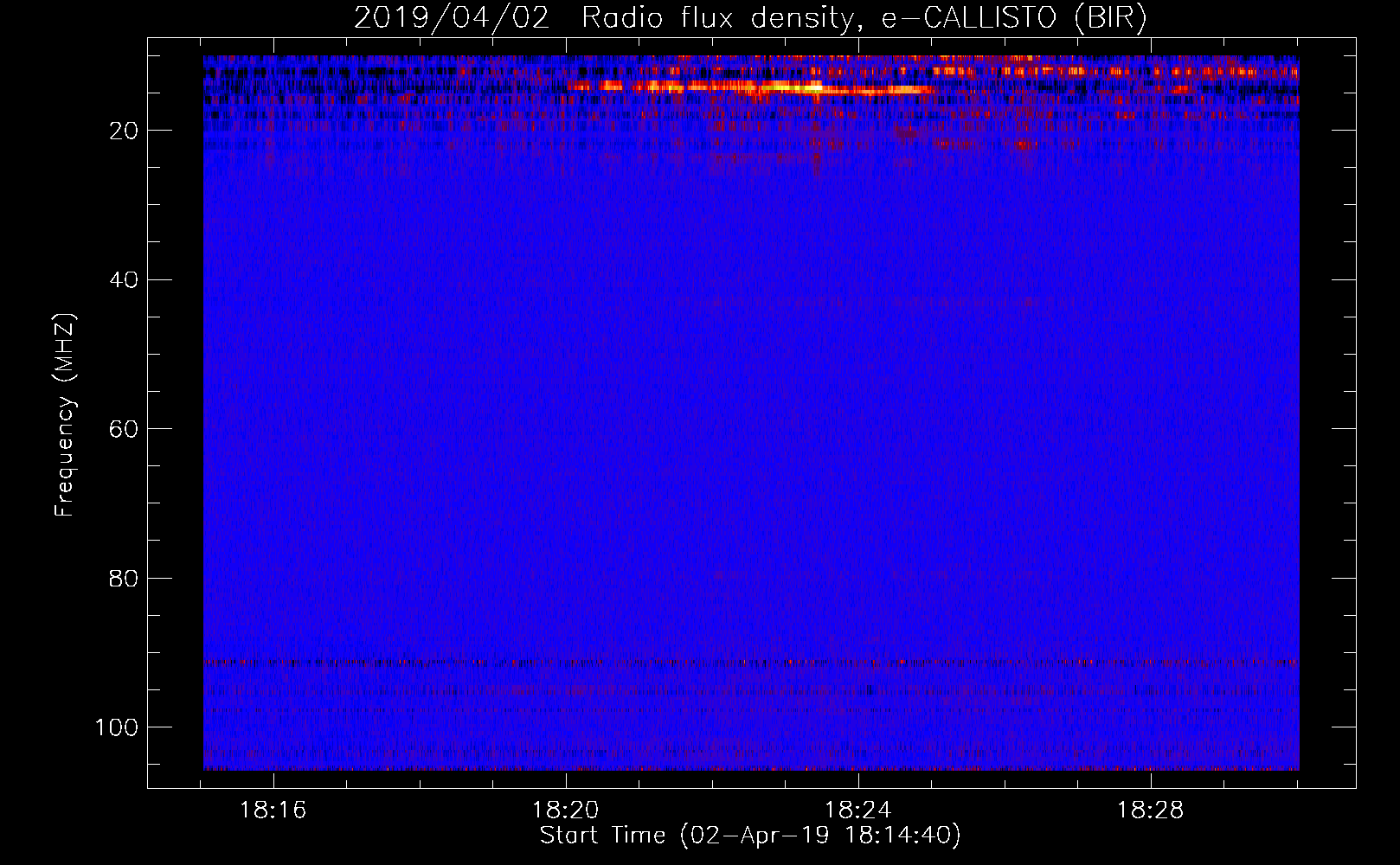The width and height of the screenshot is (1400, 865).
Task: Click the 'Frequency (MHZ)' axis label
Action: pyautogui.click(x=65, y=415)
